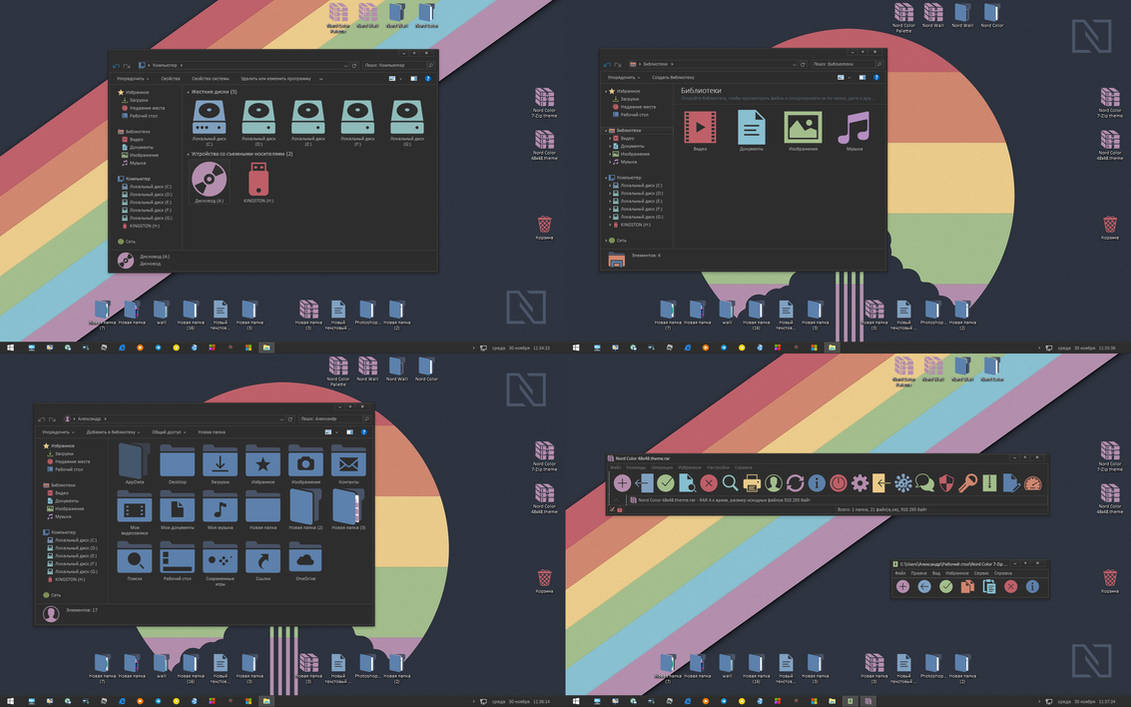Expand toolbar overflow chevron in Компьютер window
This screenshot has height=707, width=1131.
pos(321,78)
